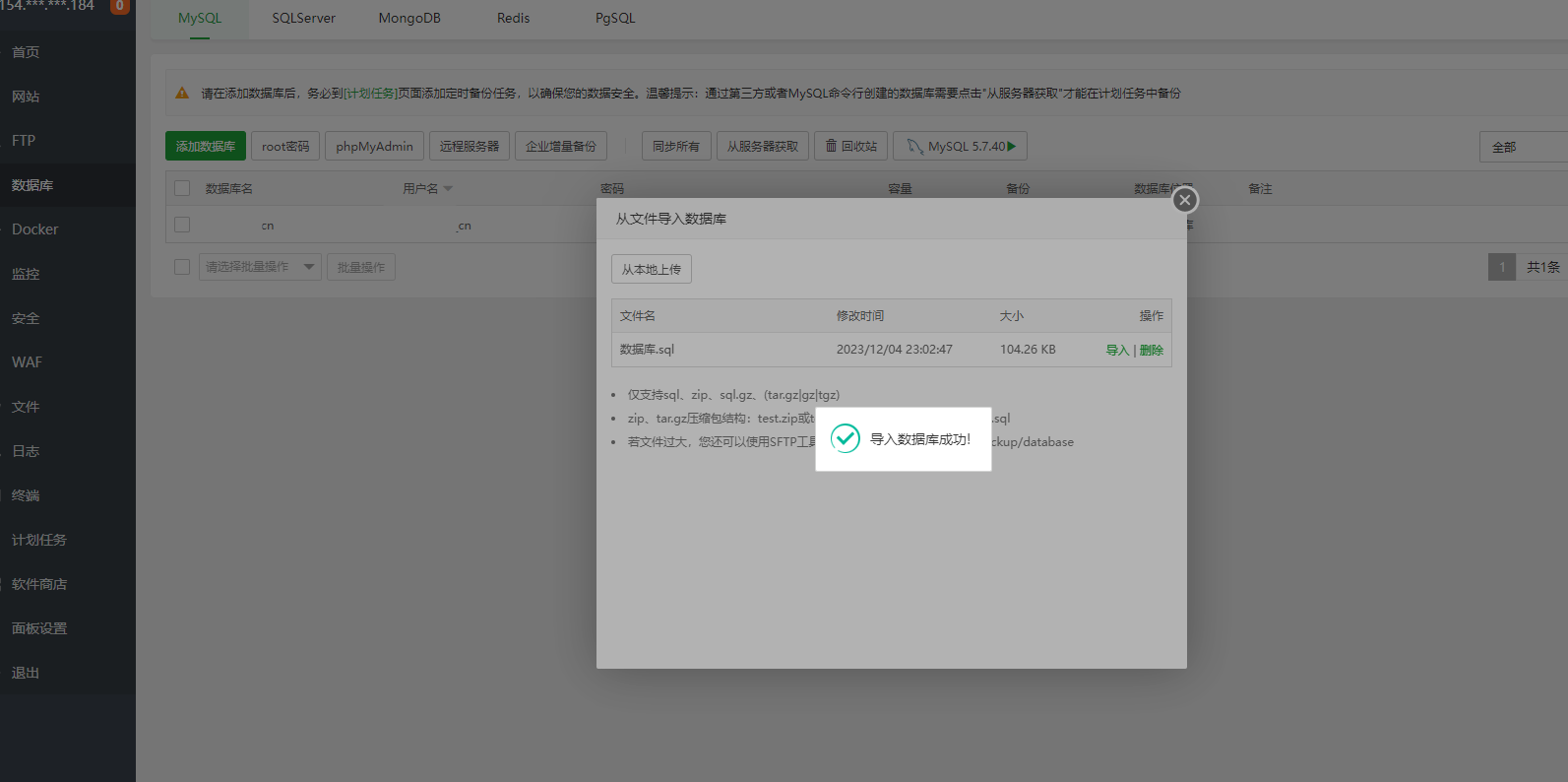Viewport: 1568px width, 782px height.
Task: Open the PgSQL tab
Action: (615, 18)
